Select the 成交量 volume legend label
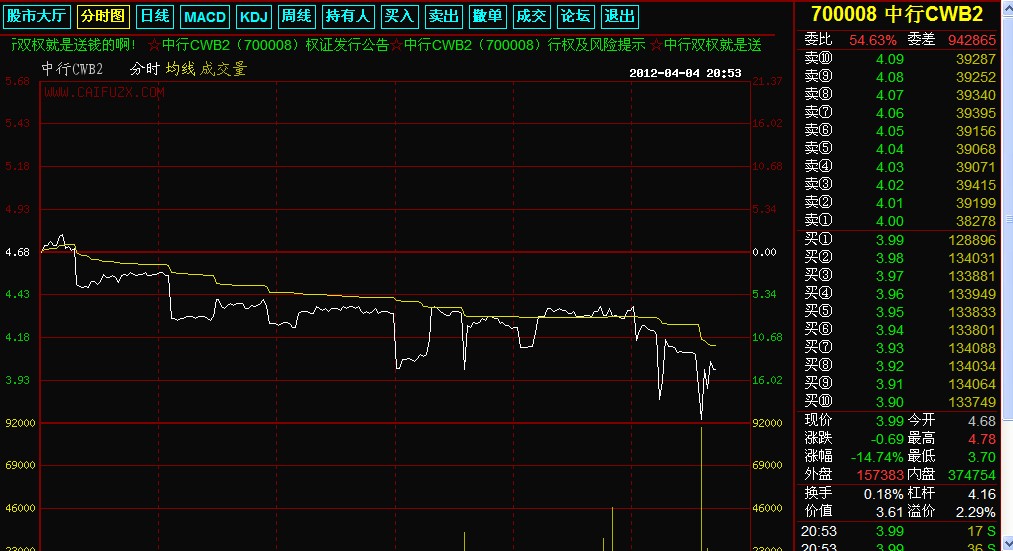The image size is (1013, 551). point(223,69)
